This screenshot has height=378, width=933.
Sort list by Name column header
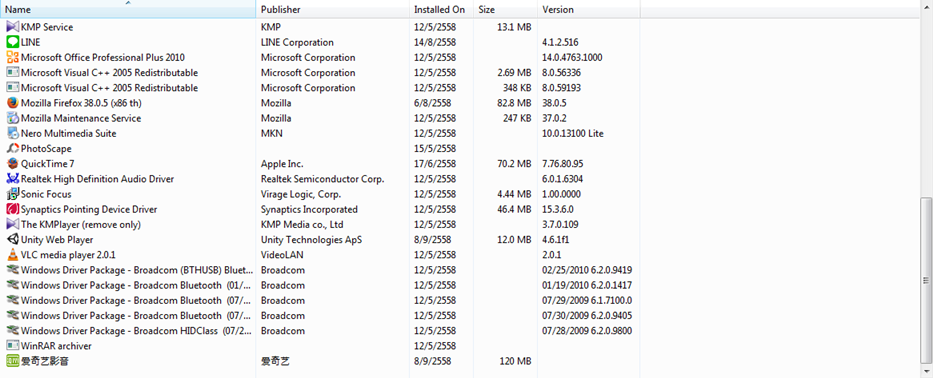(x=128, y=10)
